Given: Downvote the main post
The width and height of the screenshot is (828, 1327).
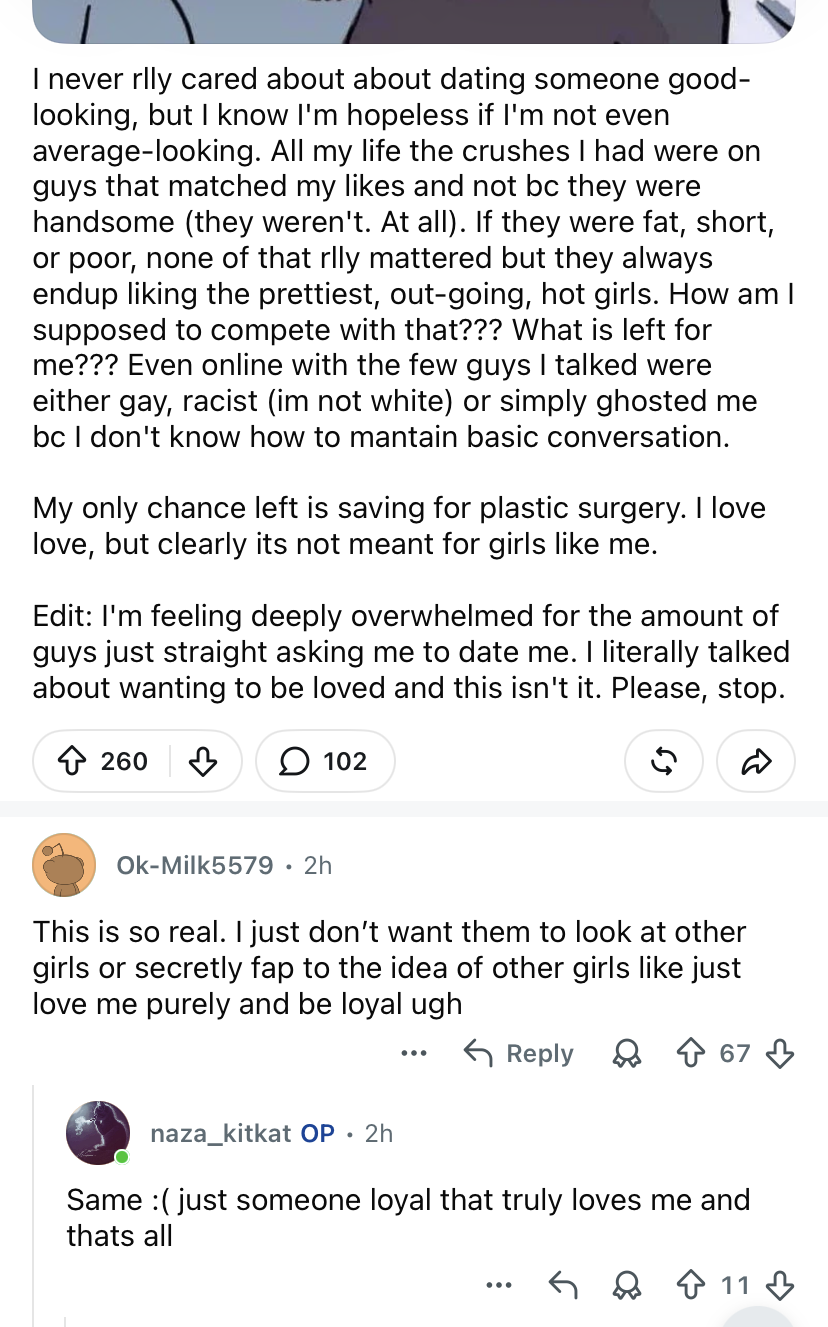Looking at the screenshot, I should [x=203, y=762].
